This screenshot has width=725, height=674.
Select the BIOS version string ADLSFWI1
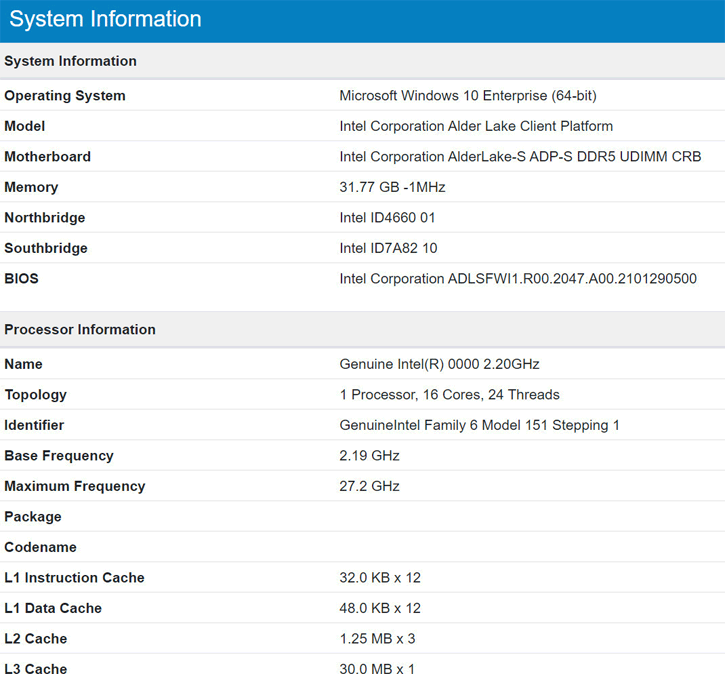(x=518, y=279)
